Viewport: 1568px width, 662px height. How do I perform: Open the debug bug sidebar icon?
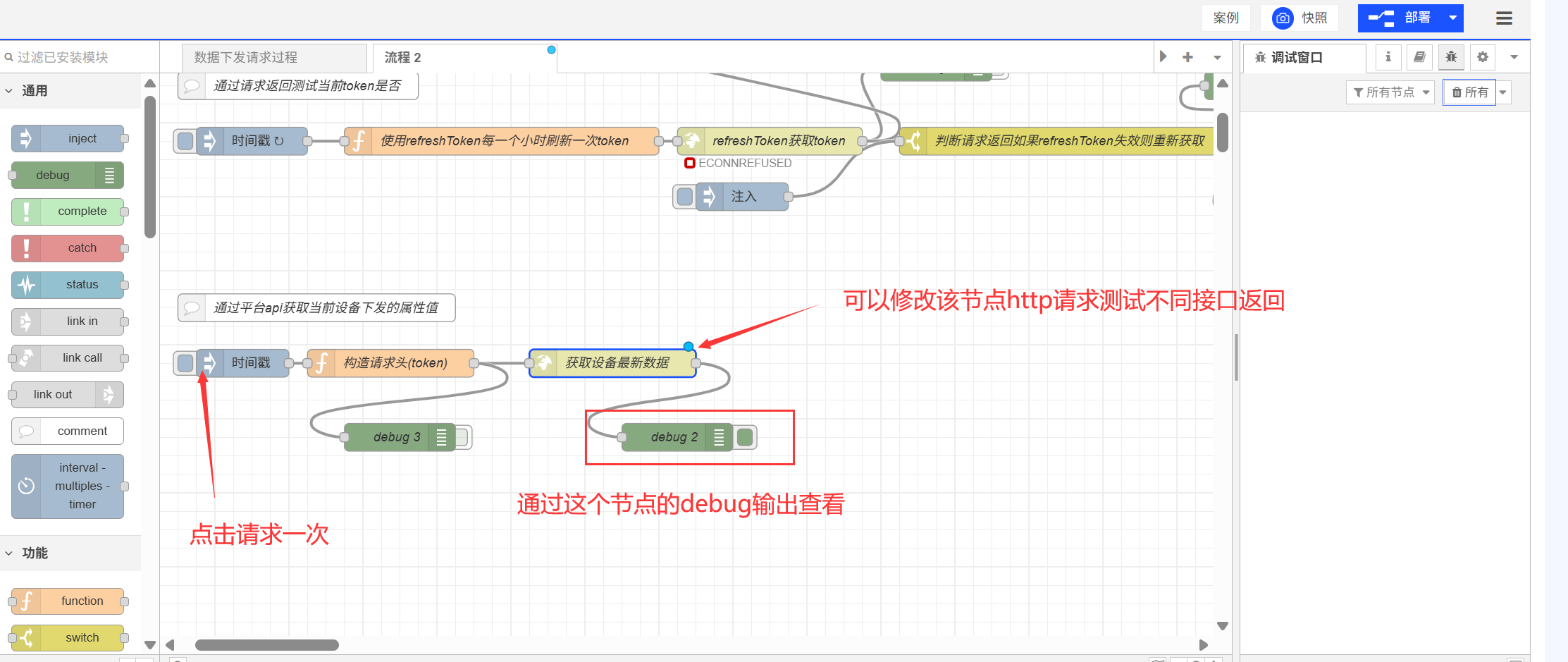pyautogui.click(x=1451, y=57)
